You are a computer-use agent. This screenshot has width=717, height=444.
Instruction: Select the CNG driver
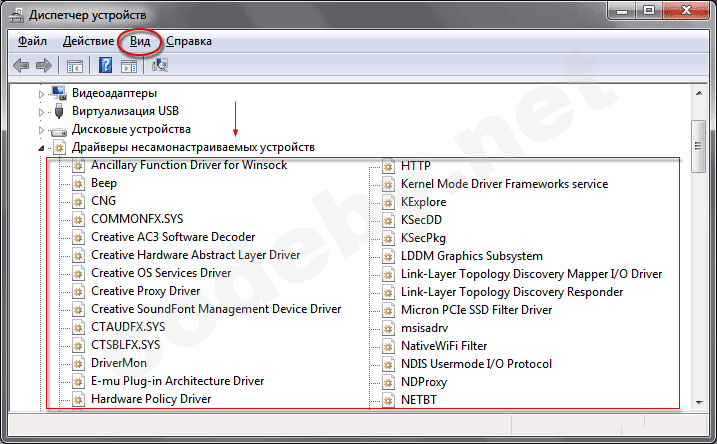tap(103, 201)
